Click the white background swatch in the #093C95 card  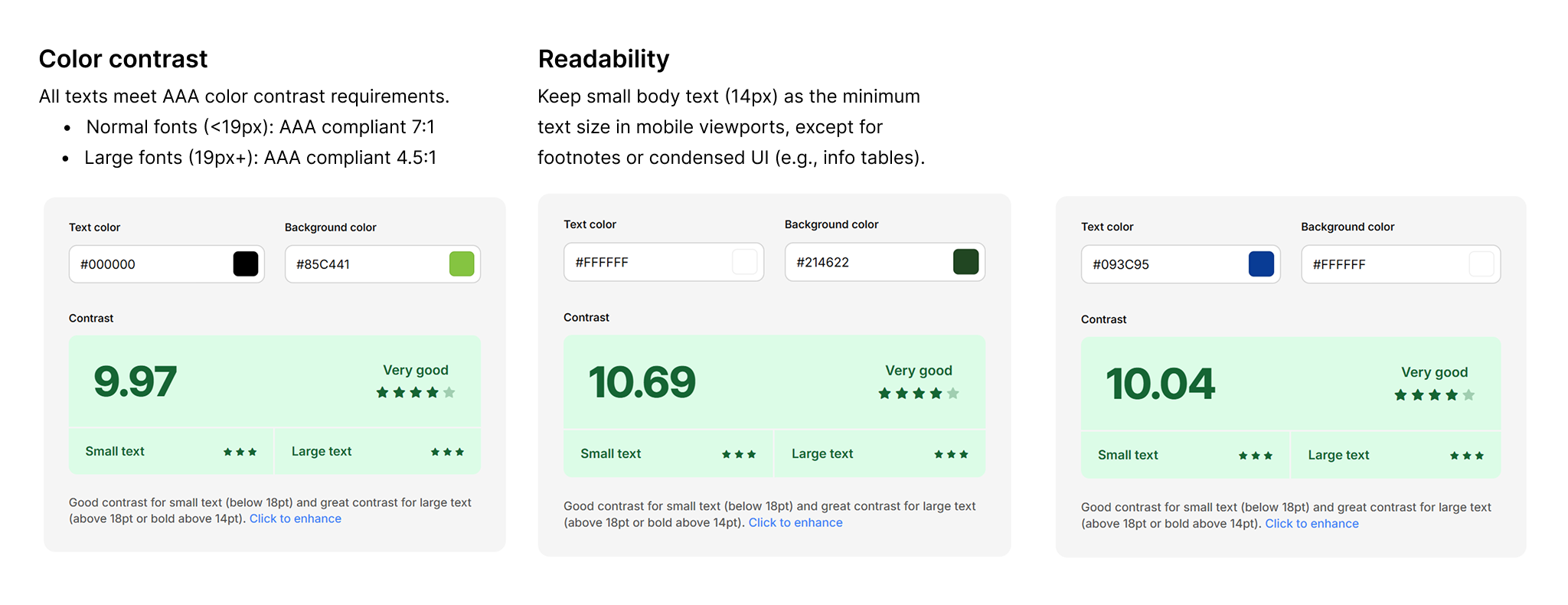(1481, 264)
